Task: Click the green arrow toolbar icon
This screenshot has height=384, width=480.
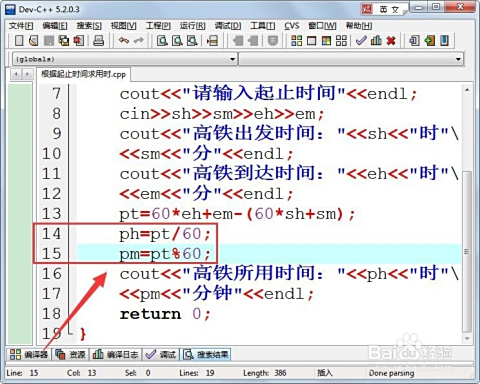Action: 430,41
